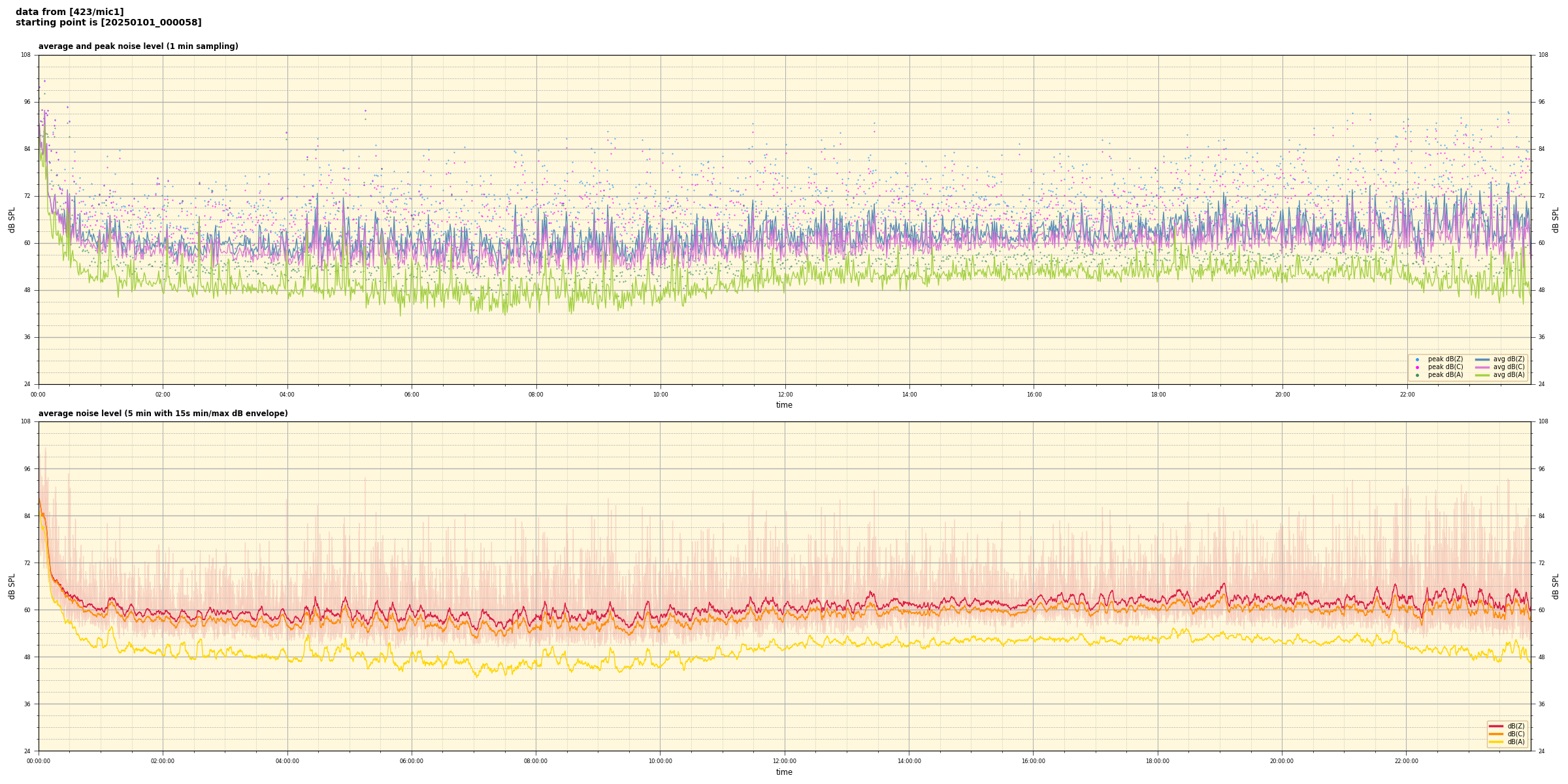Click the upper chart's 'time' axis label
The width and height of the screenshot is (1568, 784).
(784, 405)
